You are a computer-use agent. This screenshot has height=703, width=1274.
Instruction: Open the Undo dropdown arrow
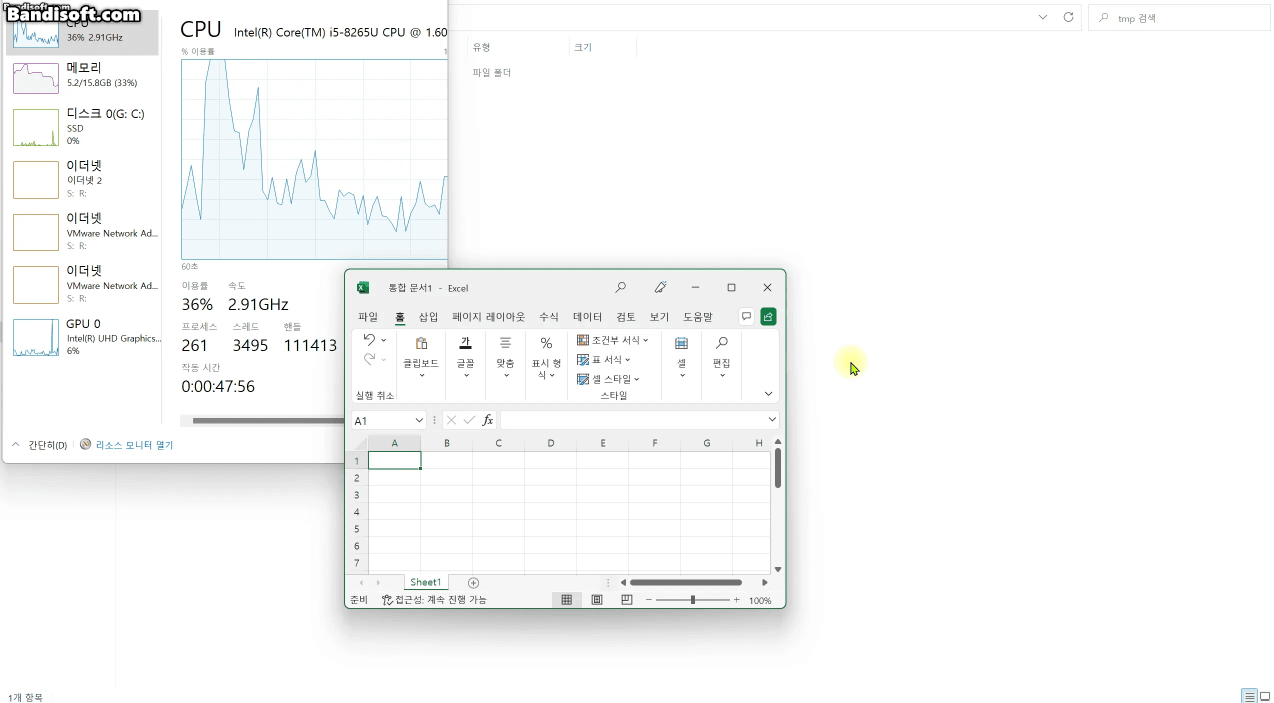pos(384,340)
